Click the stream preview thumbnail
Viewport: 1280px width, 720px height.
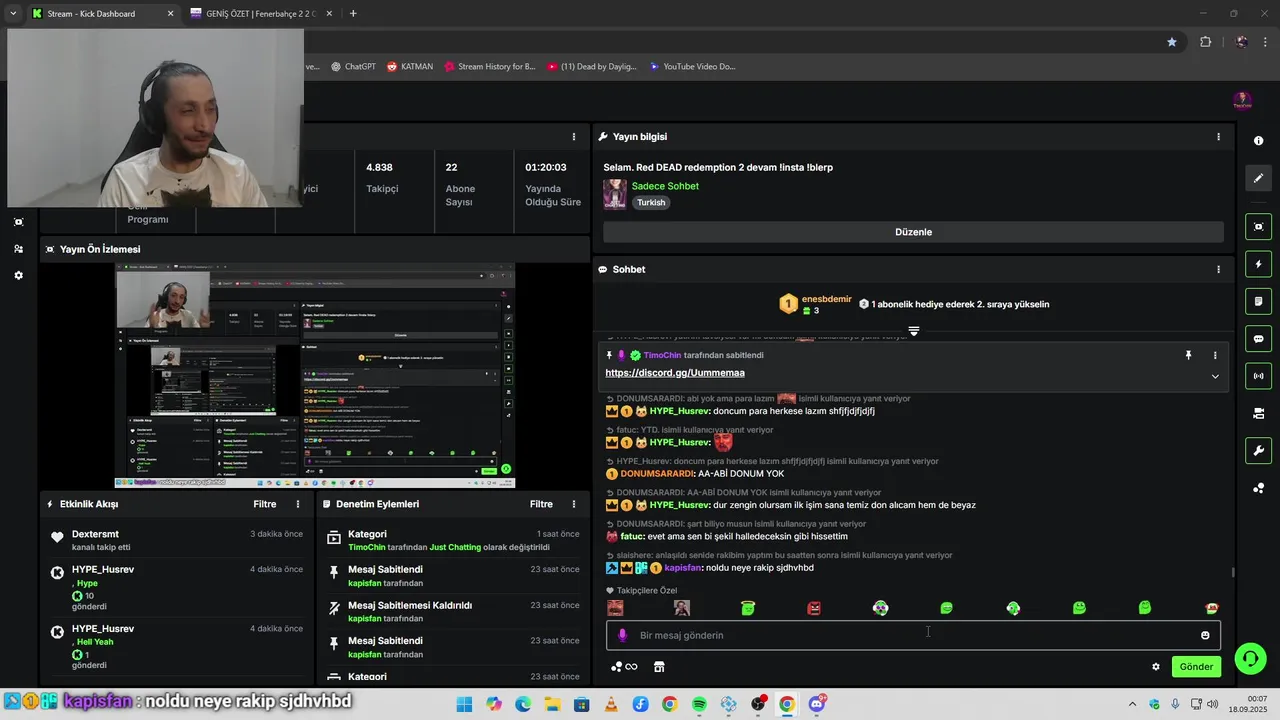(x=315, y=375)
